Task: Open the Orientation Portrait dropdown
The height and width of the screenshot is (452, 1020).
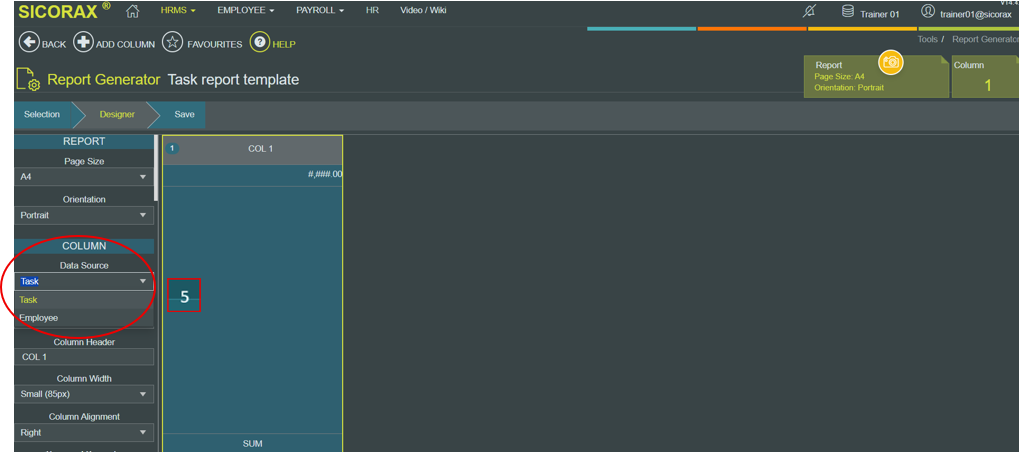Action: click(84, 215)
